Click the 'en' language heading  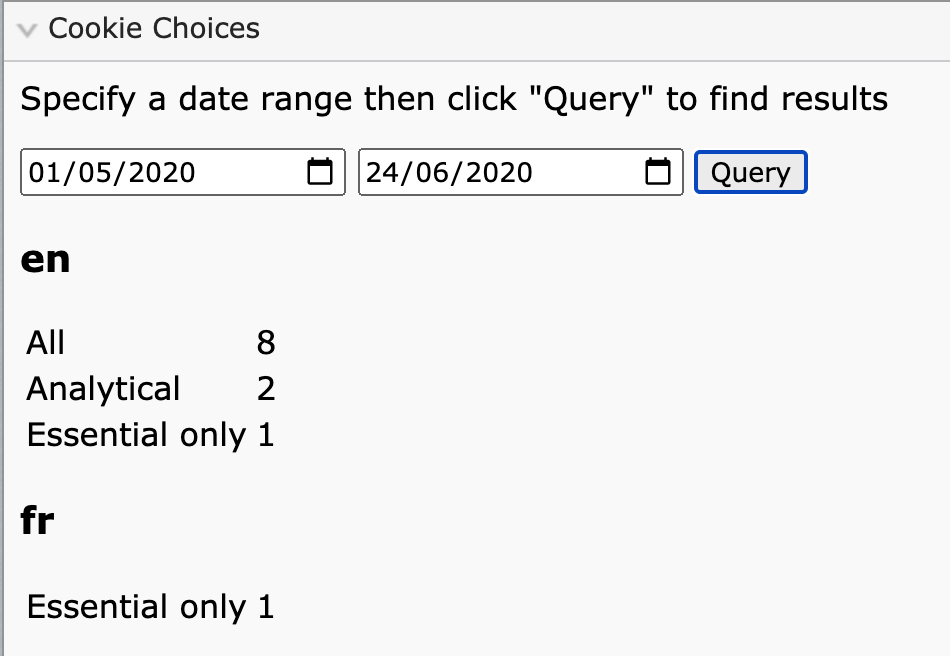(45, 258)
